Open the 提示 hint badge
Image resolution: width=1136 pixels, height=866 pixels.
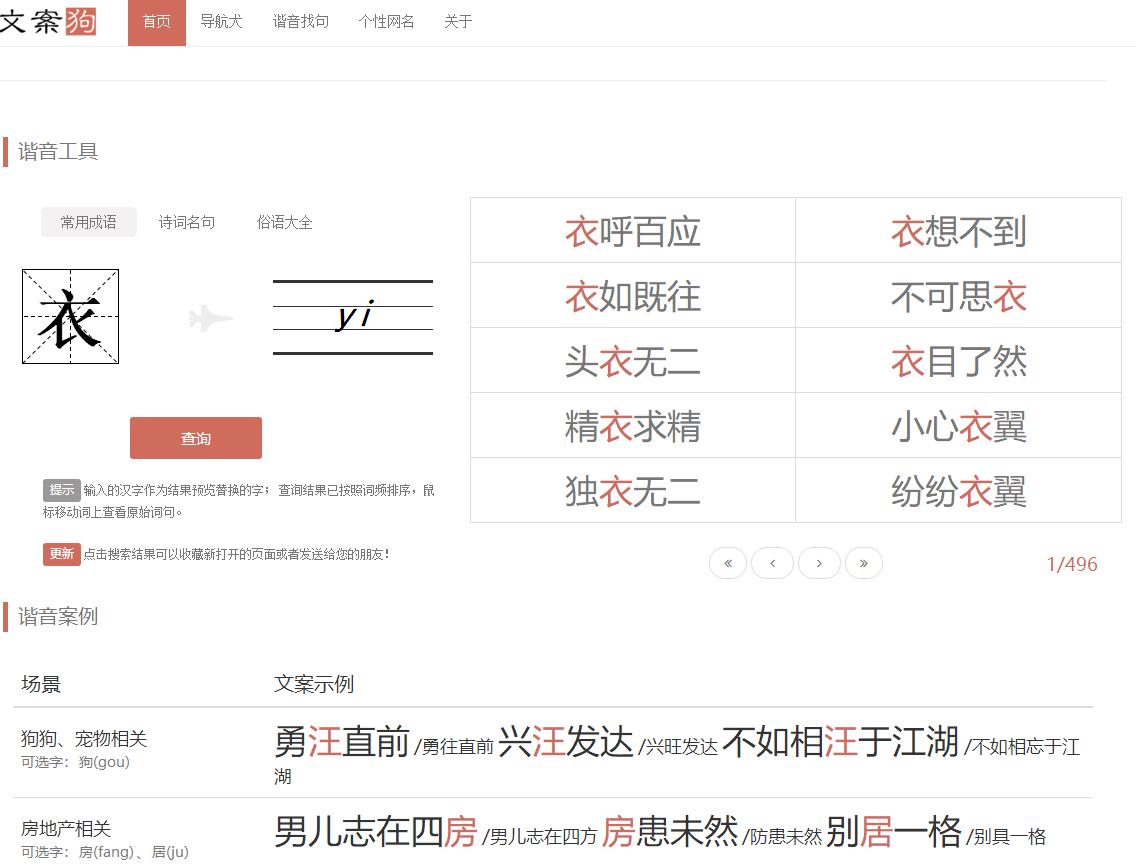[x=60, y=490]
